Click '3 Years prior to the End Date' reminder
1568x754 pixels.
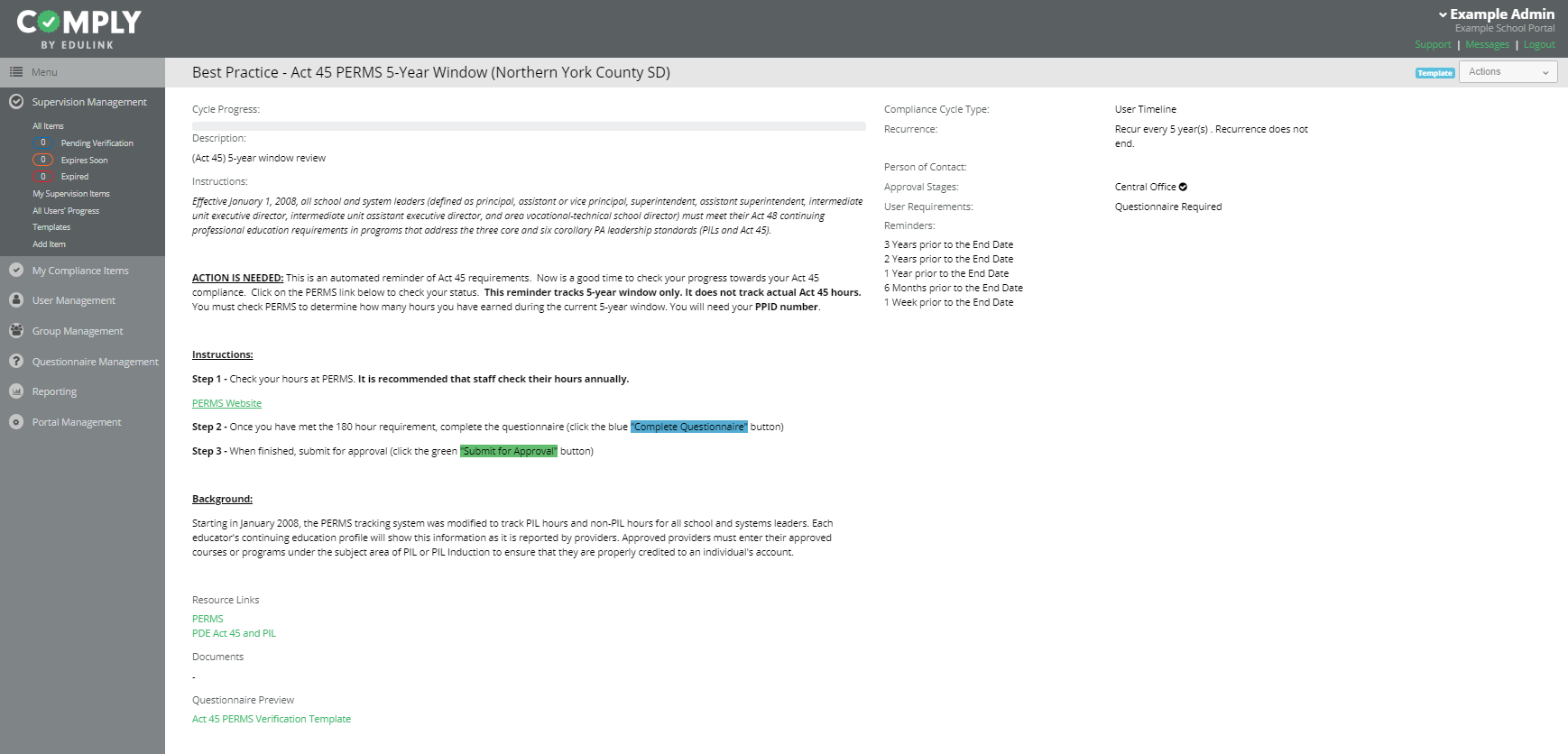point(948,244)
